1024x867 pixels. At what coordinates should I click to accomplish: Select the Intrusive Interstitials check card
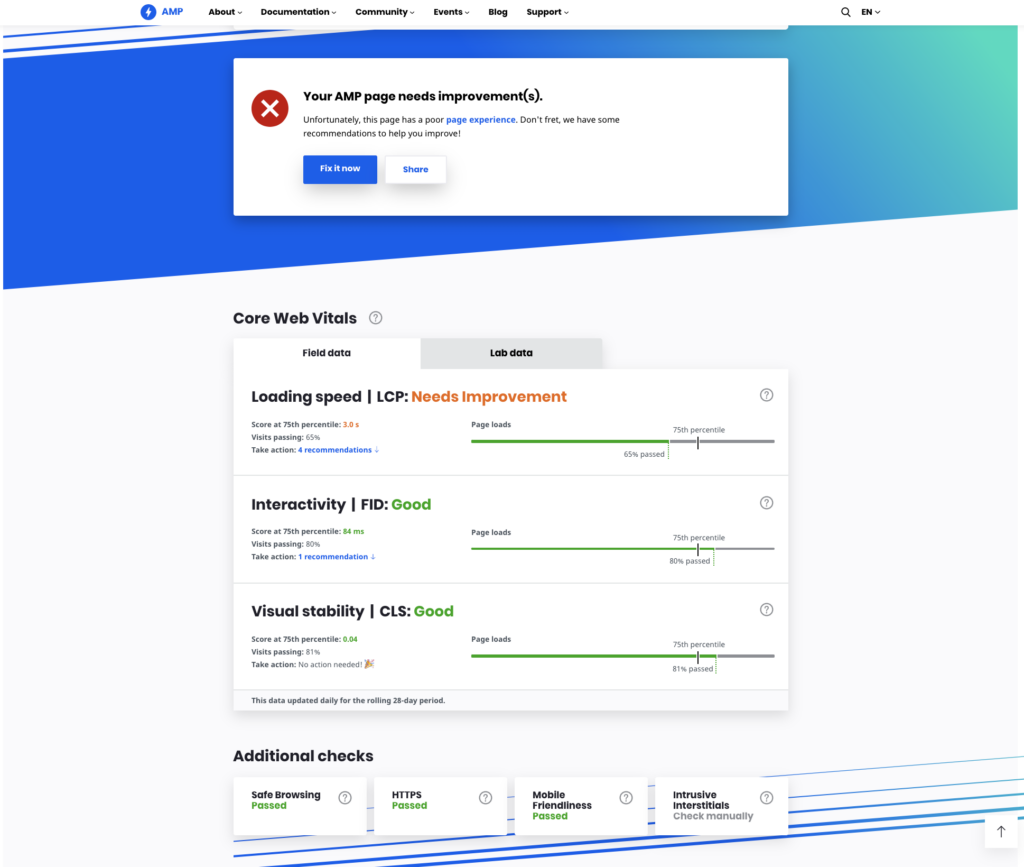pyautogui.click(x=722, y=806)
